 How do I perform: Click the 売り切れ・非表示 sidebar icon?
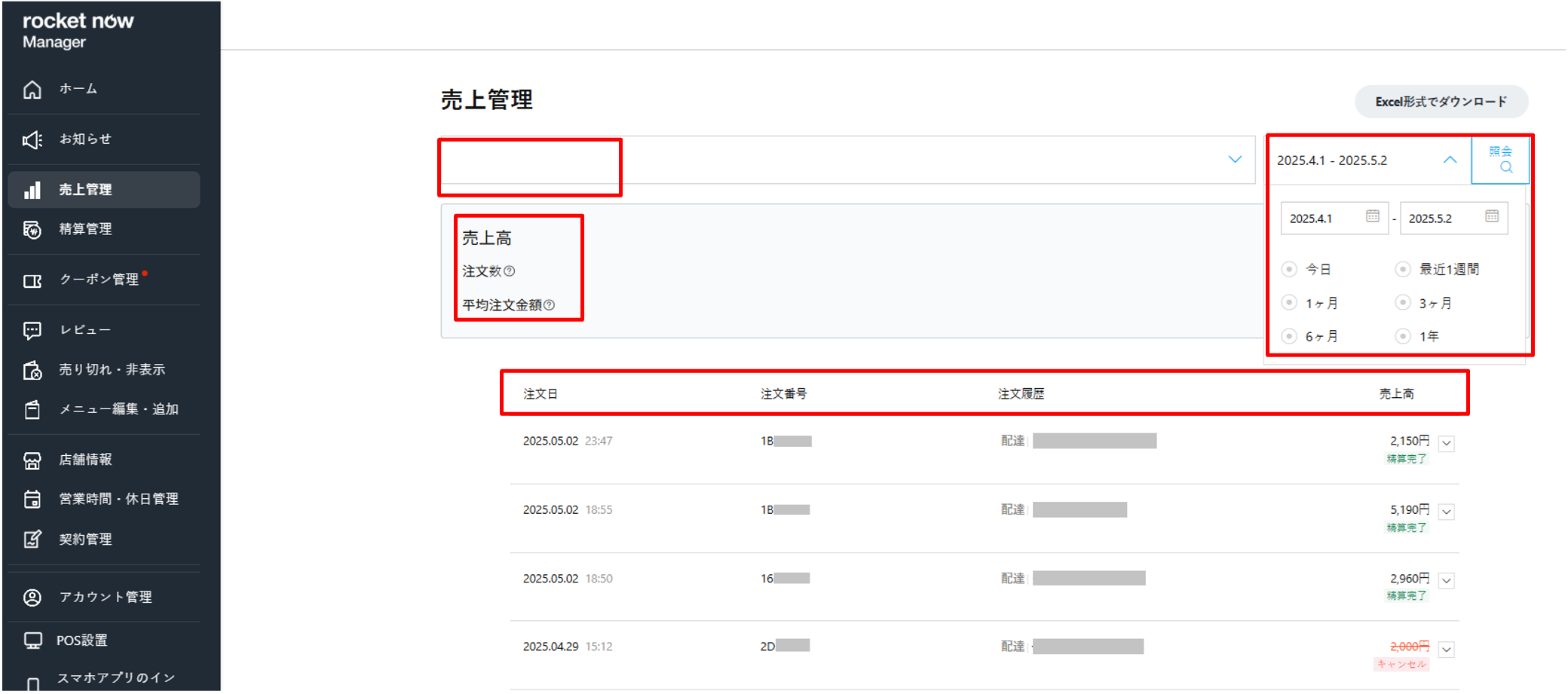[32, 371]
